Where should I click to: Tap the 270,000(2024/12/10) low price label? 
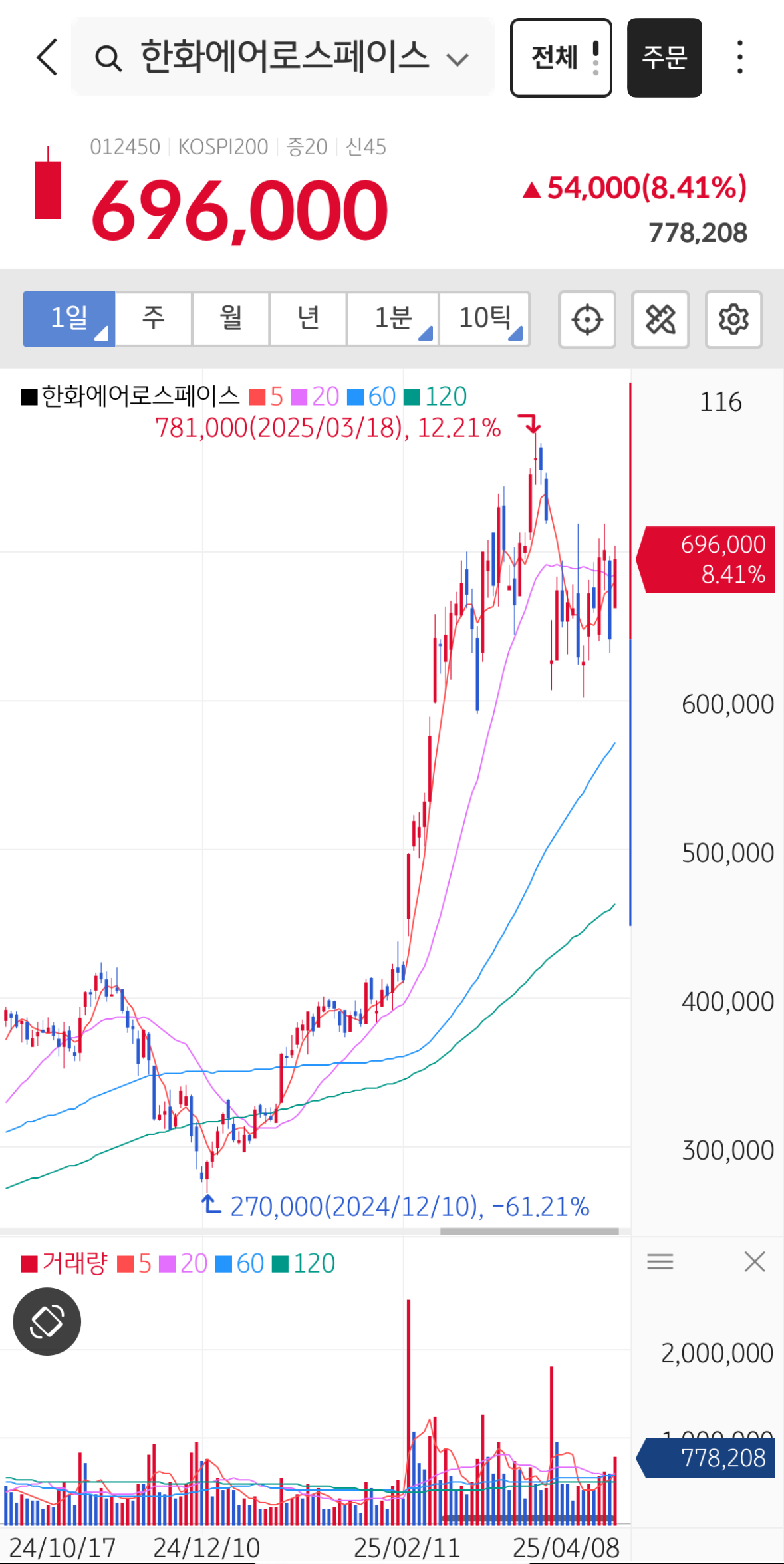coord(410,1206)
